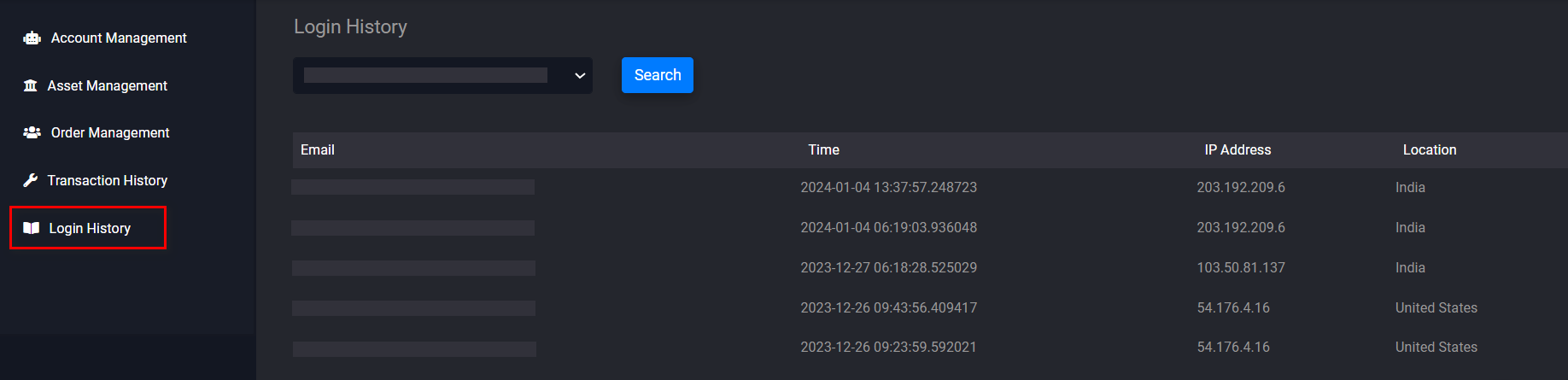Click the Location column header
This screenshot has width=1568, height=380.
tap(1430, 149)
